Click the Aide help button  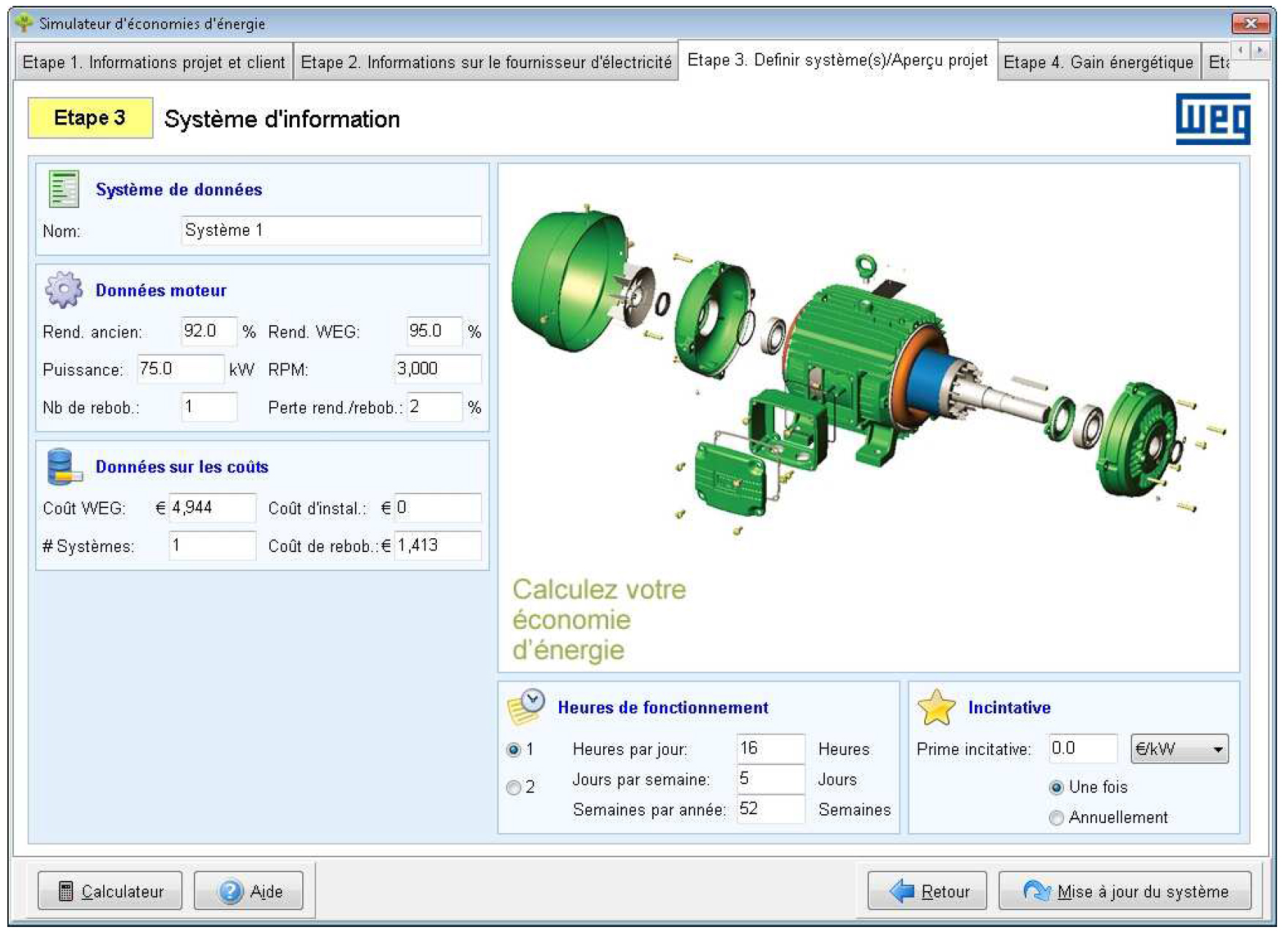tap(249, 891)
